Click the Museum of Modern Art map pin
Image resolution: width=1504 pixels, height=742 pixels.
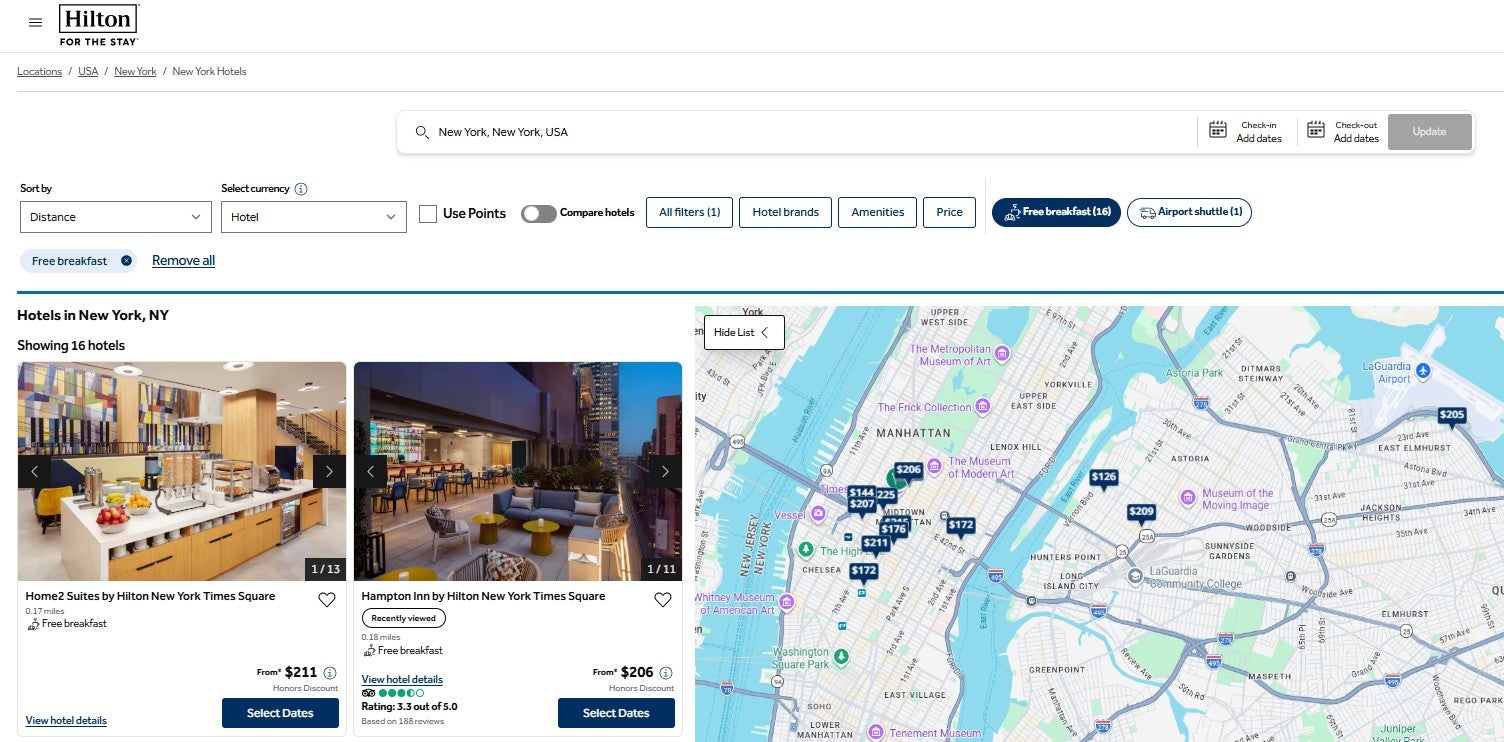pos(934,465)
